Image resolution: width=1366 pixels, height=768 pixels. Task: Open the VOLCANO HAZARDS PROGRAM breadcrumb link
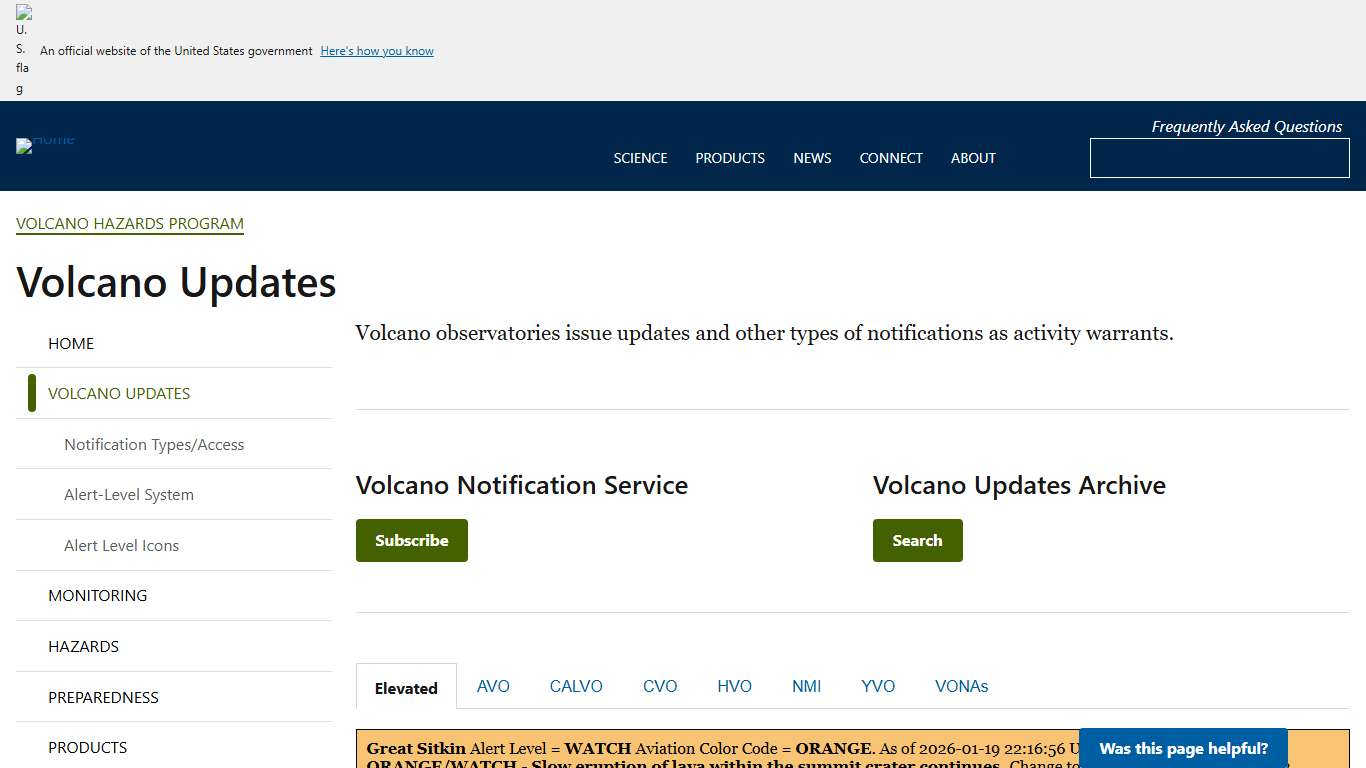[x=129, y=223]
